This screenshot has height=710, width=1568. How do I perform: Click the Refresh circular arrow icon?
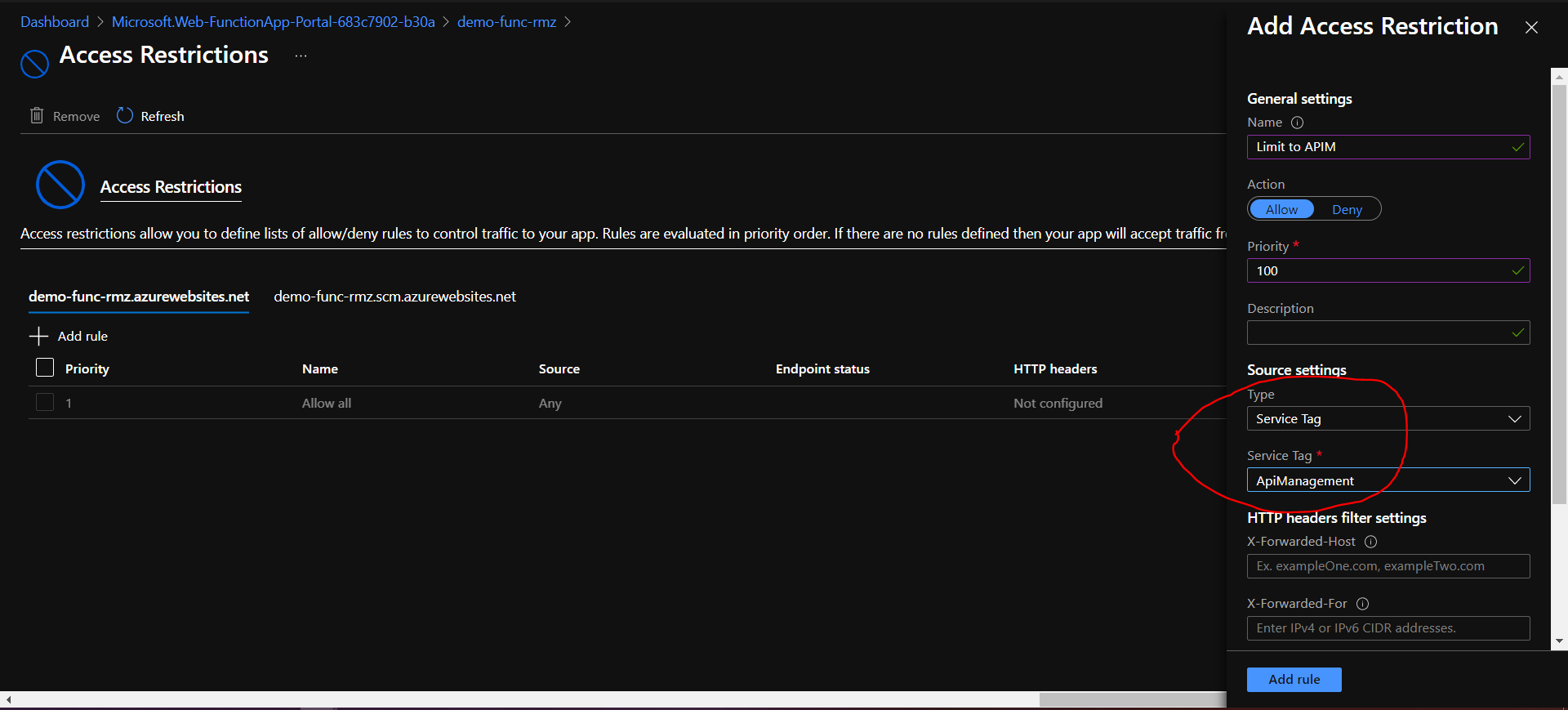coord(125,115)
